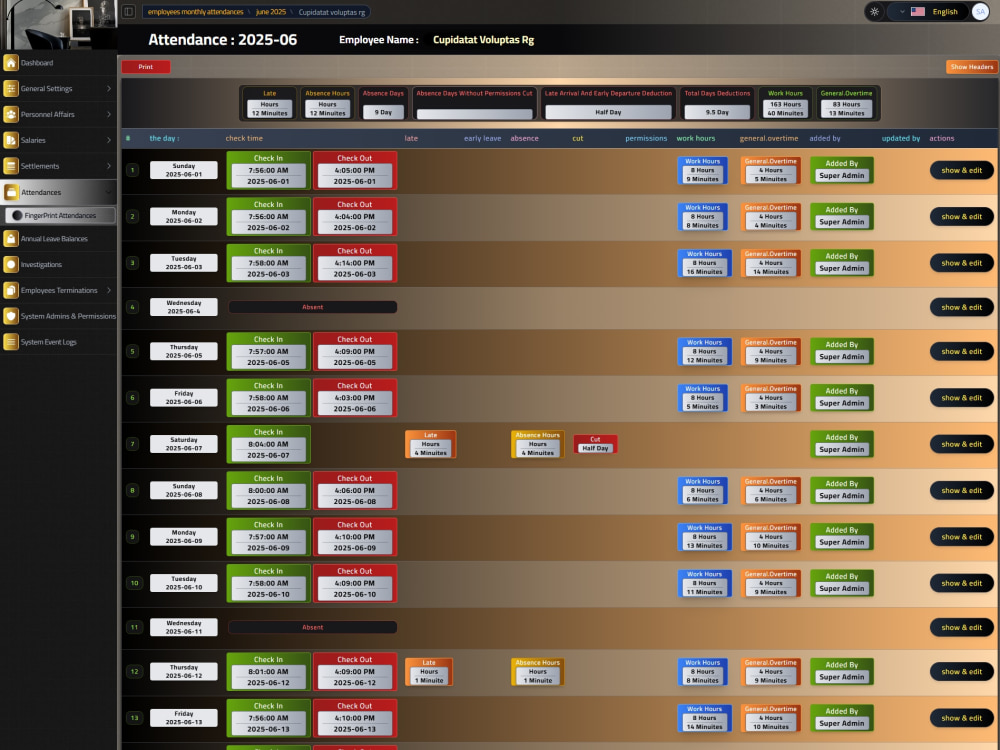Click the 'check time' column header
The image size is (1000, 750).
click(x=244, y=138)
